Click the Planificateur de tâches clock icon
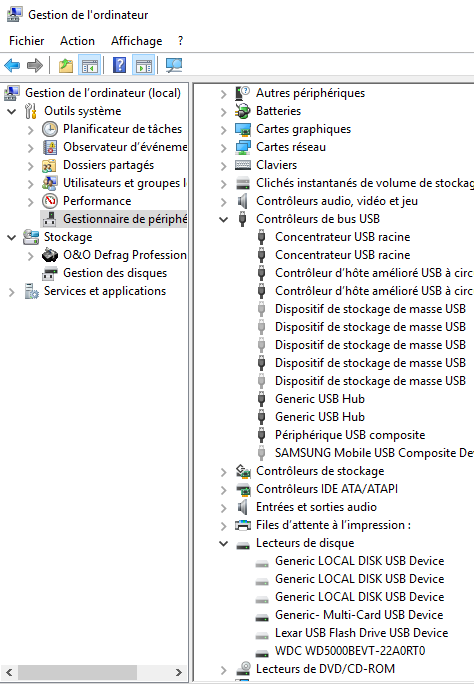 pos(50,129)
